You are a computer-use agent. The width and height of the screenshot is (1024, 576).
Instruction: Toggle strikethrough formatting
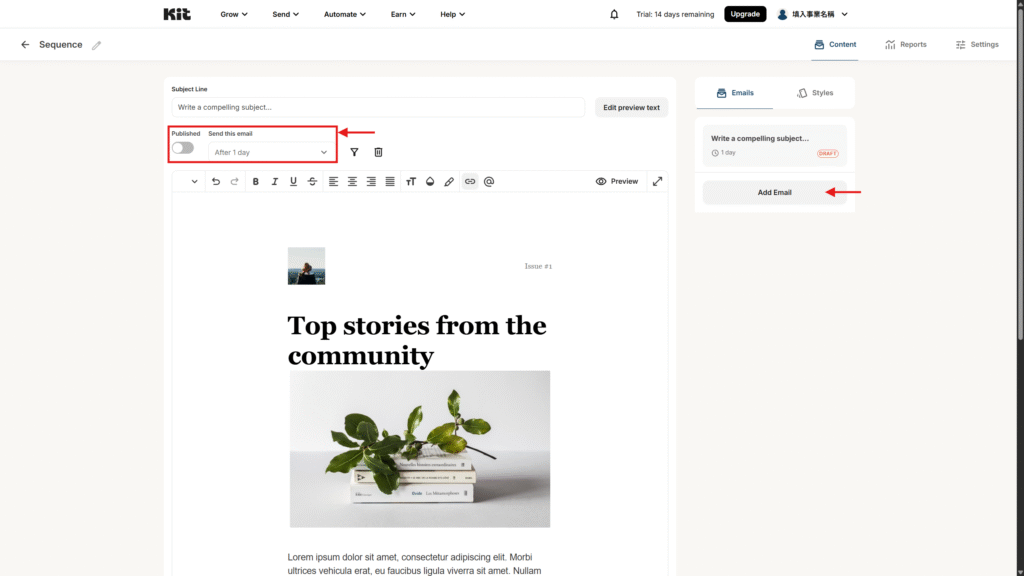tap(312, 182)
